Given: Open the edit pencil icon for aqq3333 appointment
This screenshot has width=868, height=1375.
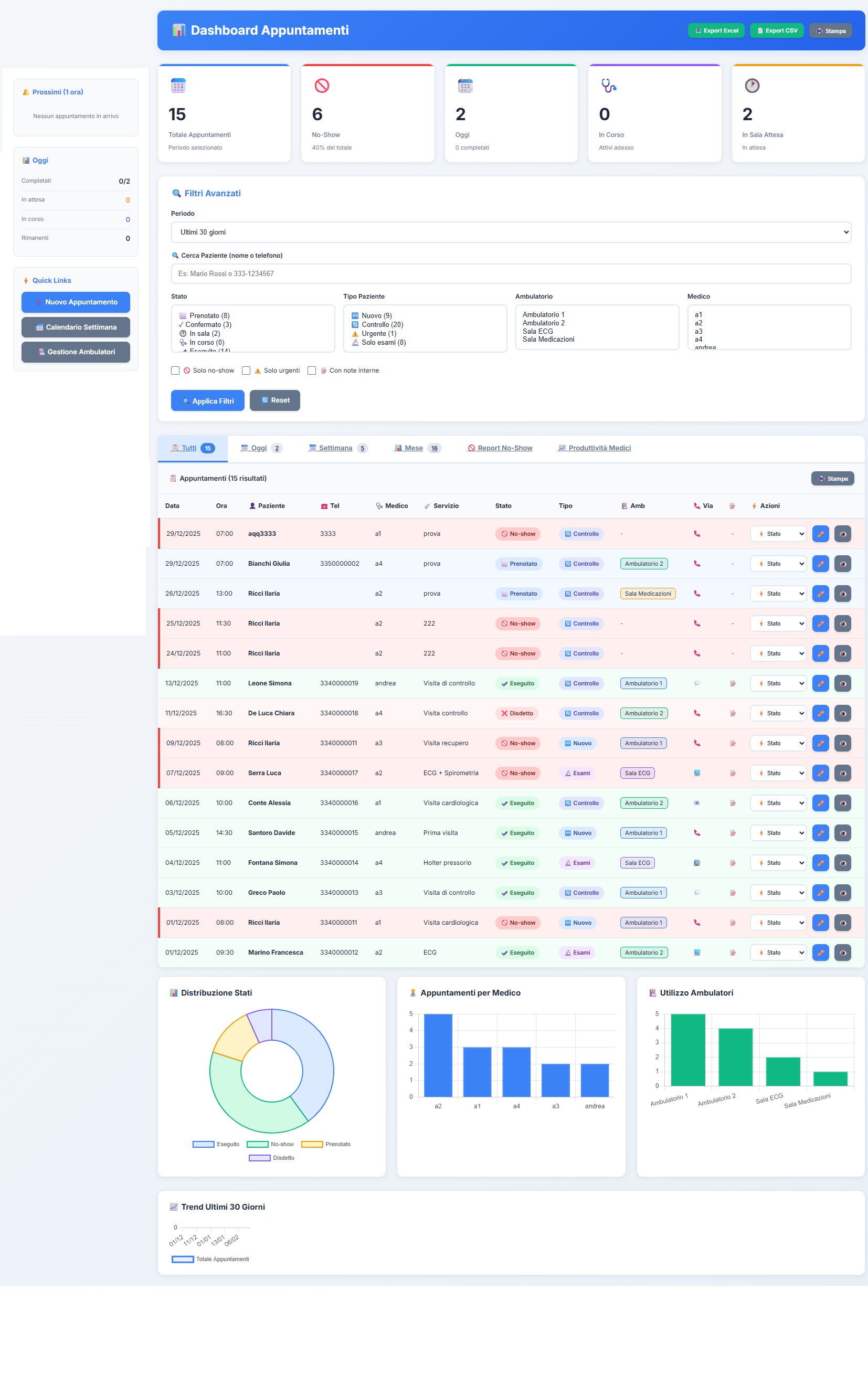Looking at the screenshot, I should pyautogui.click(x=821, y=533).
